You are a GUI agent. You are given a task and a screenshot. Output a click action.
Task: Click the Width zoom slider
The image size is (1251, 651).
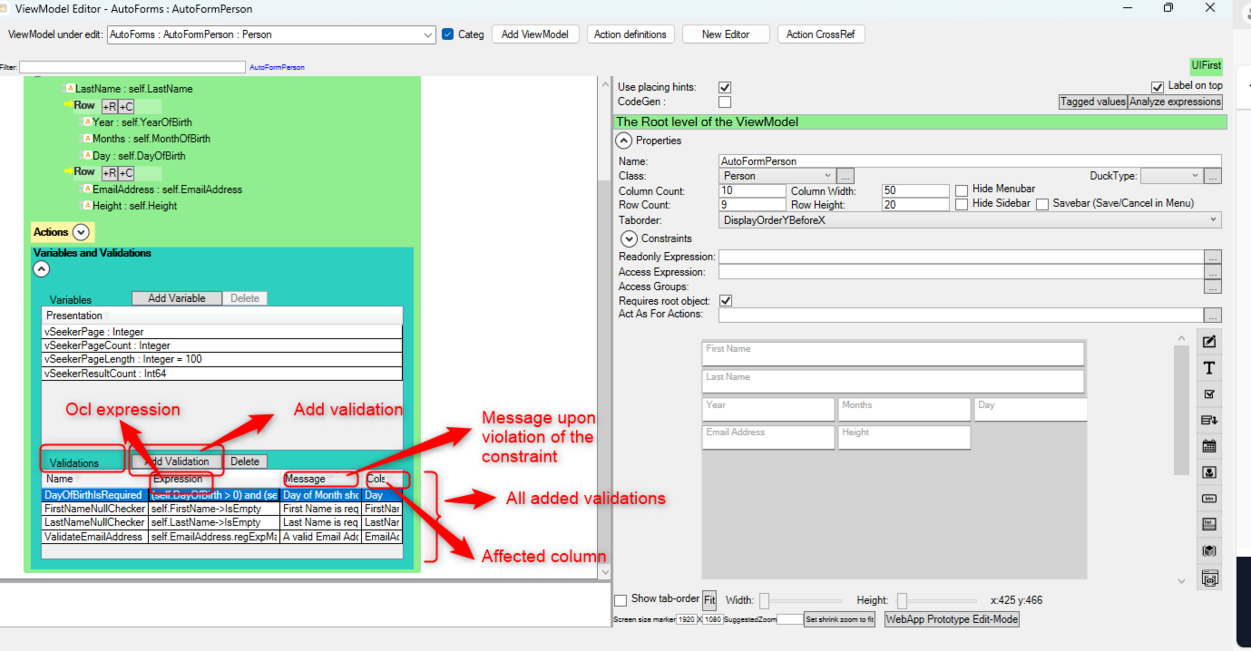(800, 600)
